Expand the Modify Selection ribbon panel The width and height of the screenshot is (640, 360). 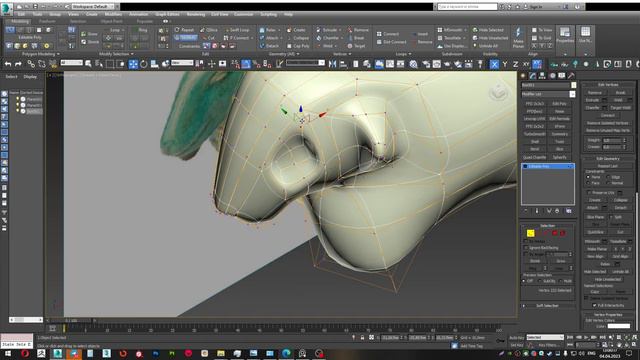(x=116, y=54)
